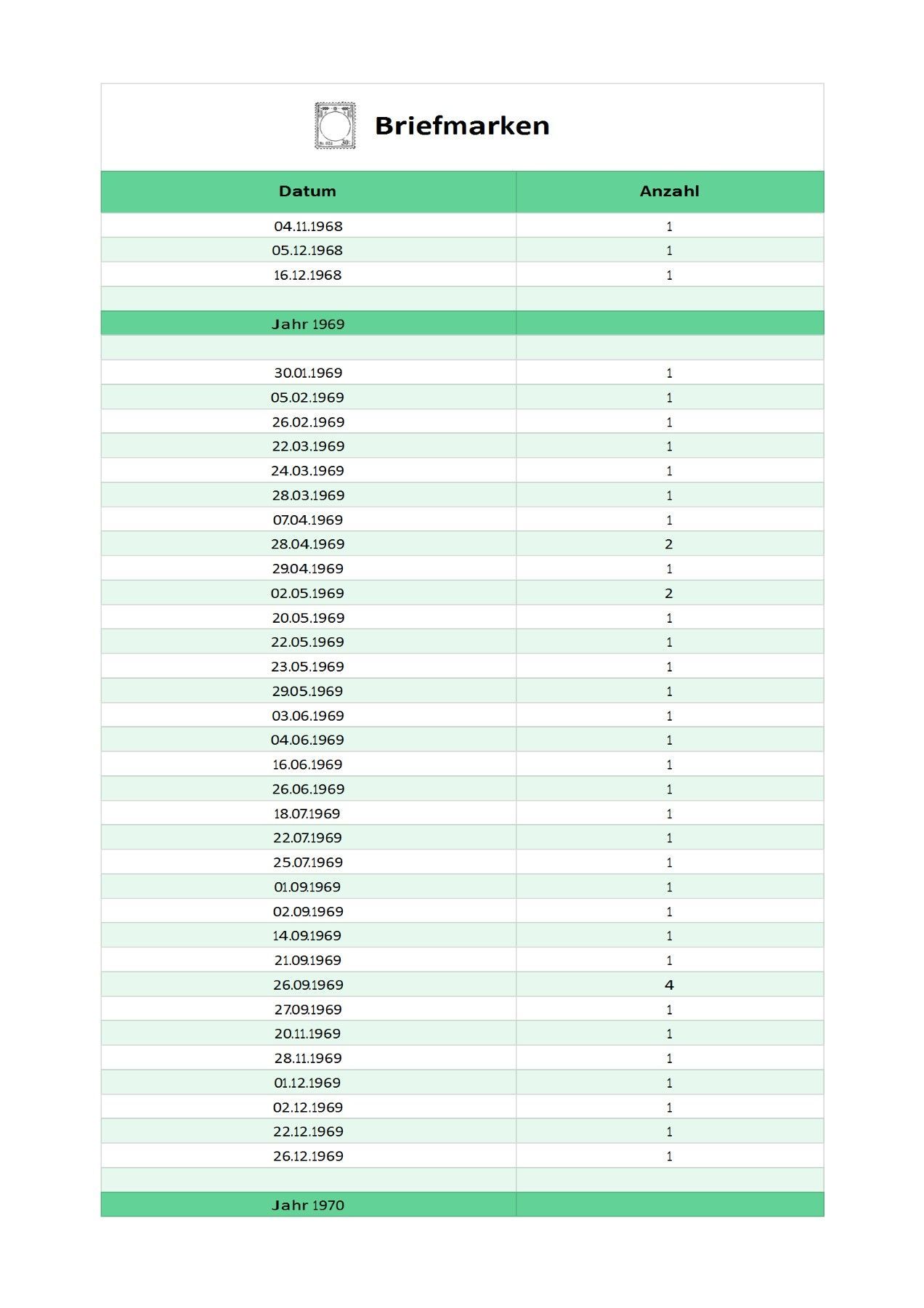Screen dimensions: 924x1308
Task: Click the Anzahl value for 28.04.1969
Action: coord(669,544)
